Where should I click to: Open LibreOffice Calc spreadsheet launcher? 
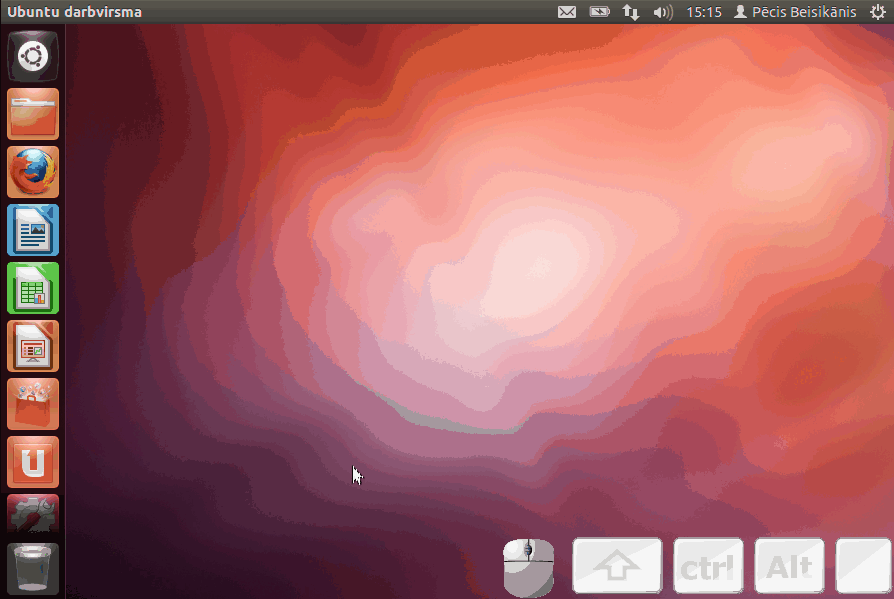pyautogui.click(x=32, y=288)
